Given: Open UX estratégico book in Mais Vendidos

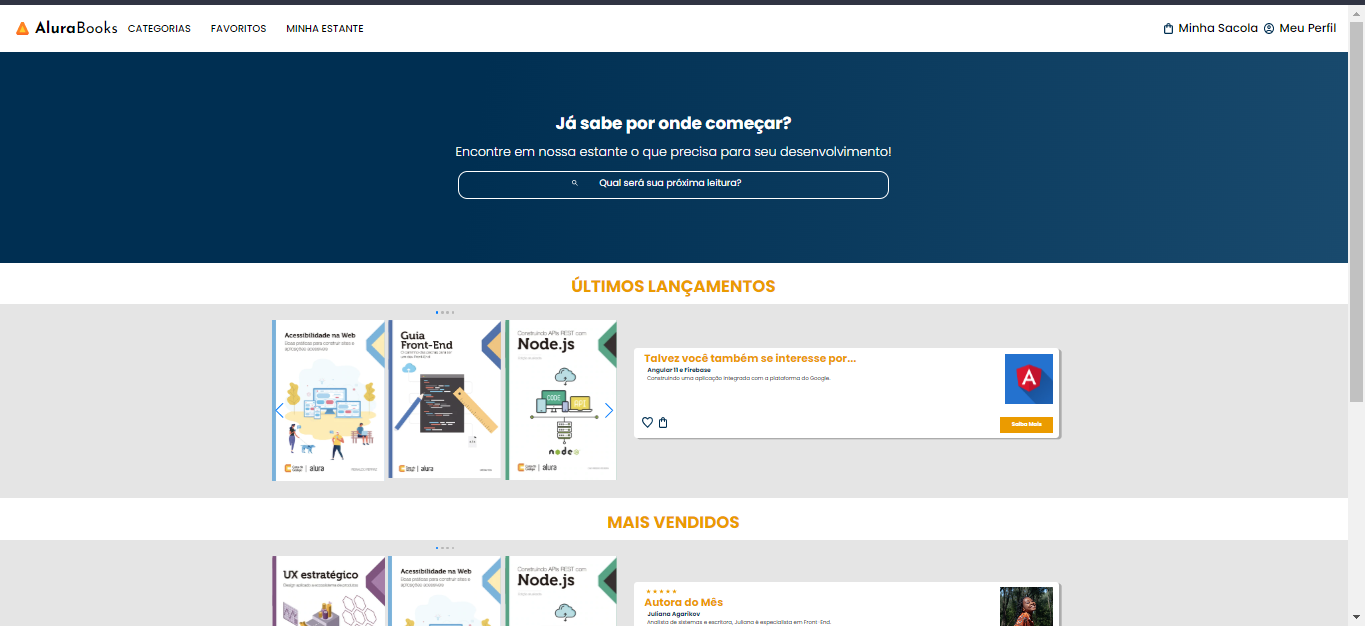Looking at the screenshot, I should pos(329,591).
